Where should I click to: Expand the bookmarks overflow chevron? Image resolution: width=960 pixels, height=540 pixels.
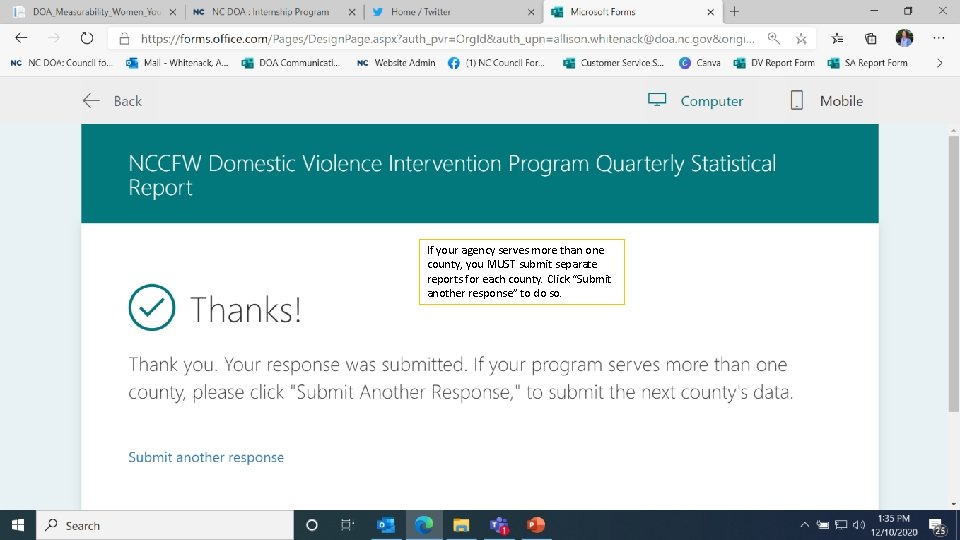pyautogui.click(x=939, y=62)
